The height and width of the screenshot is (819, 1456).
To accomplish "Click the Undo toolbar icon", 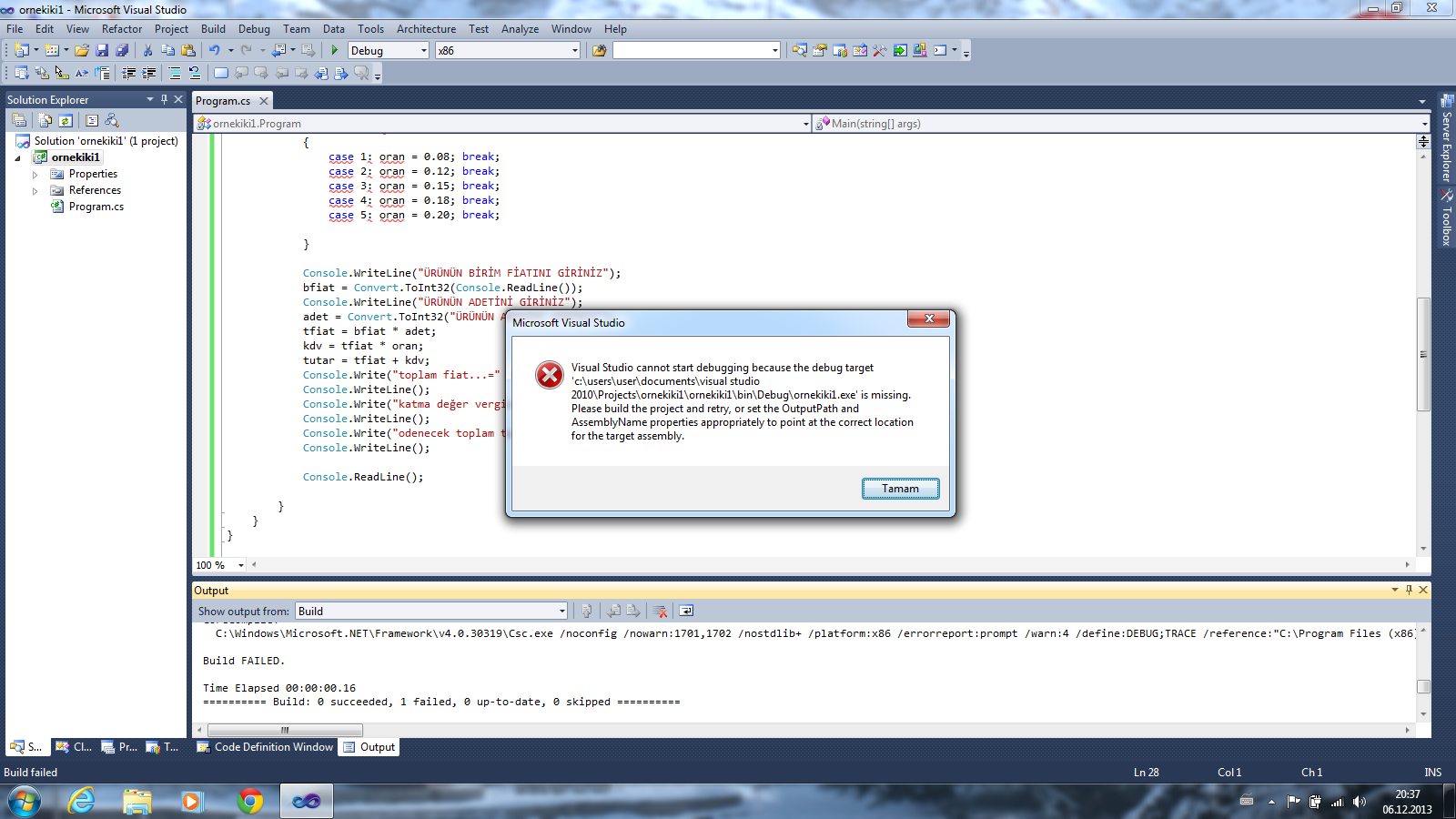I will click(x=215, y=50).
